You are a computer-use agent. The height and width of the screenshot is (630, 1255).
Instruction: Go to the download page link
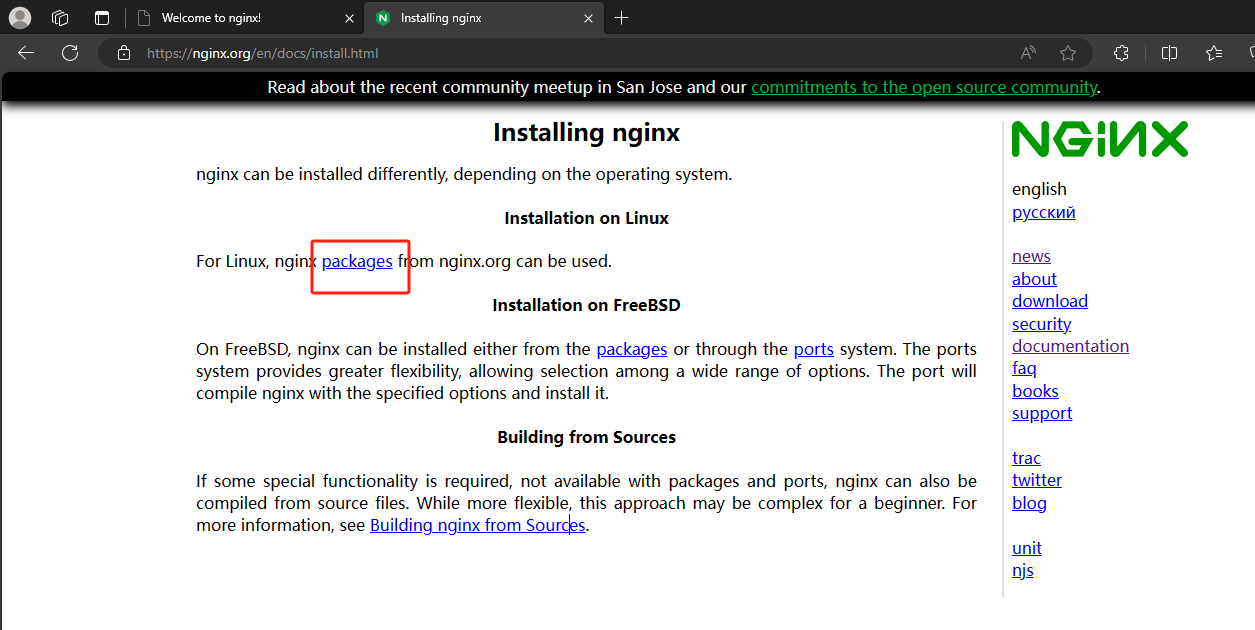coord(1050,301)
